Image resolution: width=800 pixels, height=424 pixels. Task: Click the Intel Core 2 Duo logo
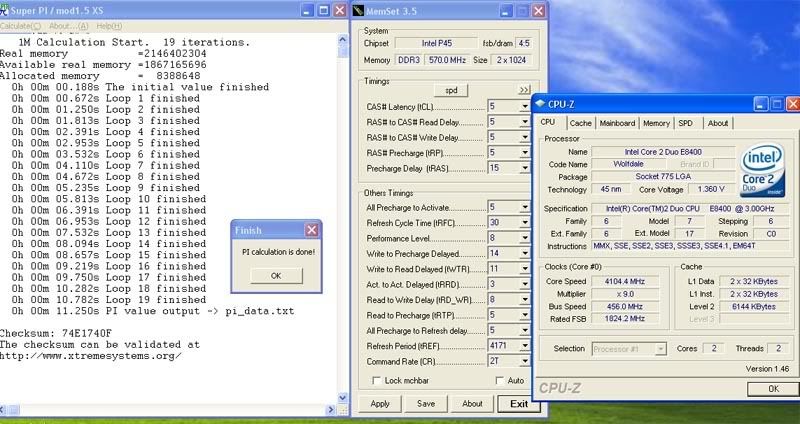tap(763, 170)
